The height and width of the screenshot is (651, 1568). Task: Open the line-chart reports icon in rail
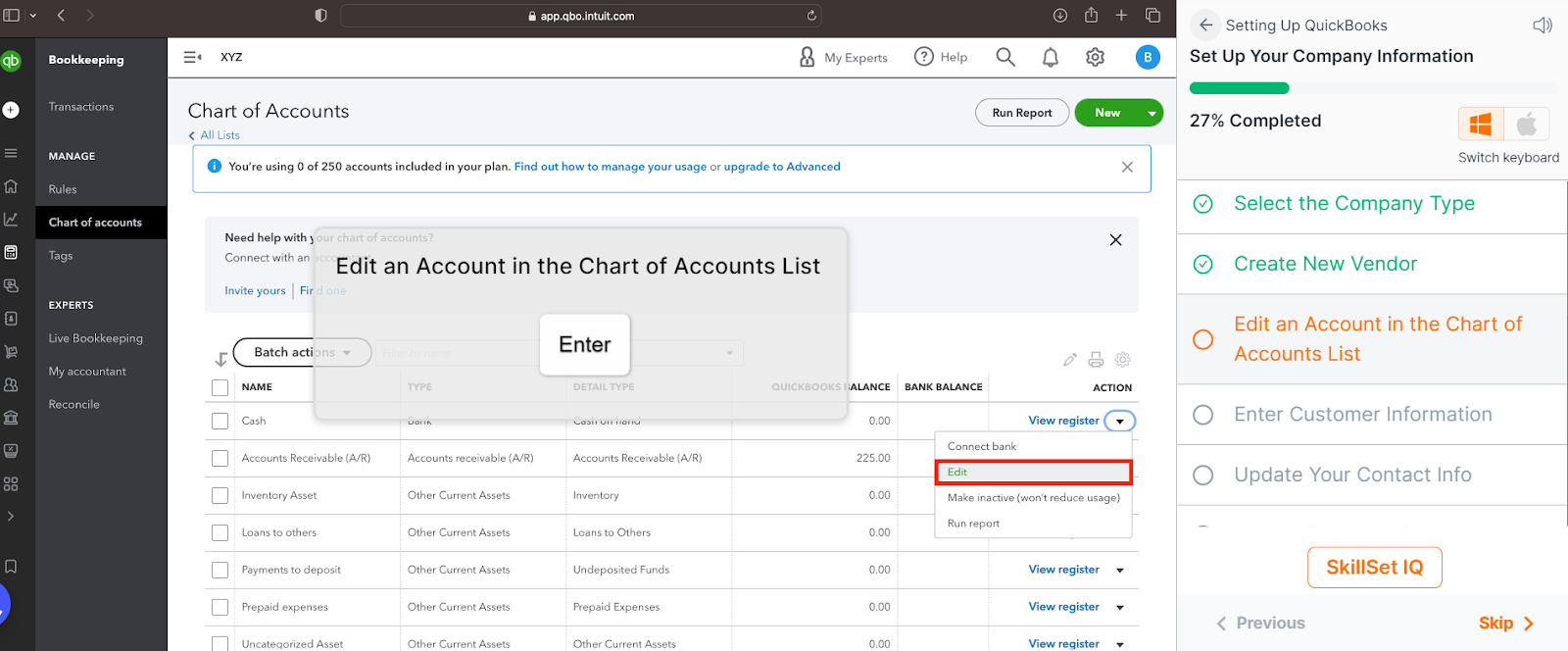tap(11, 219)
